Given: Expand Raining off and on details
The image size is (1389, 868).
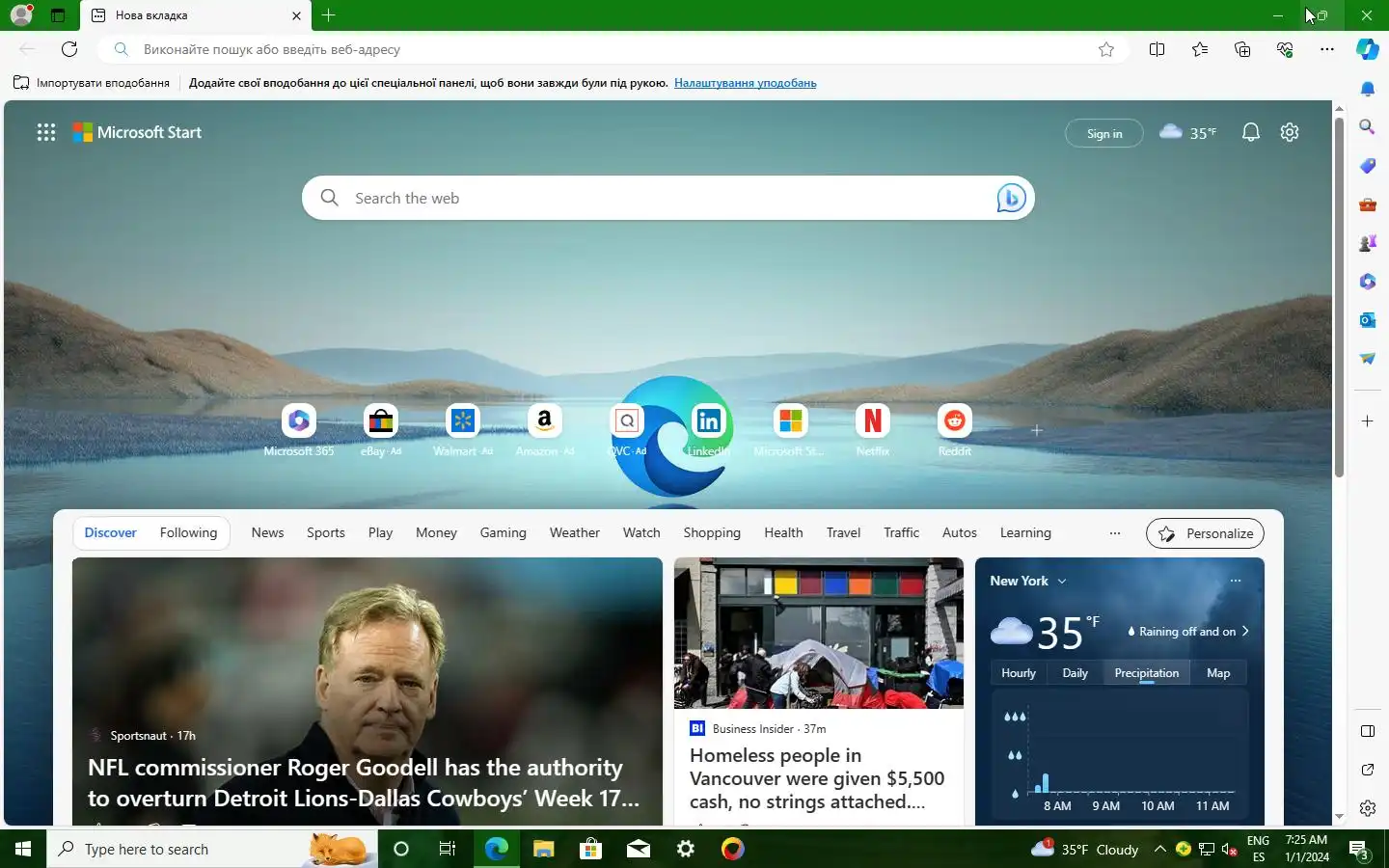Looking at the screenshot, I should coord(1188,632).
